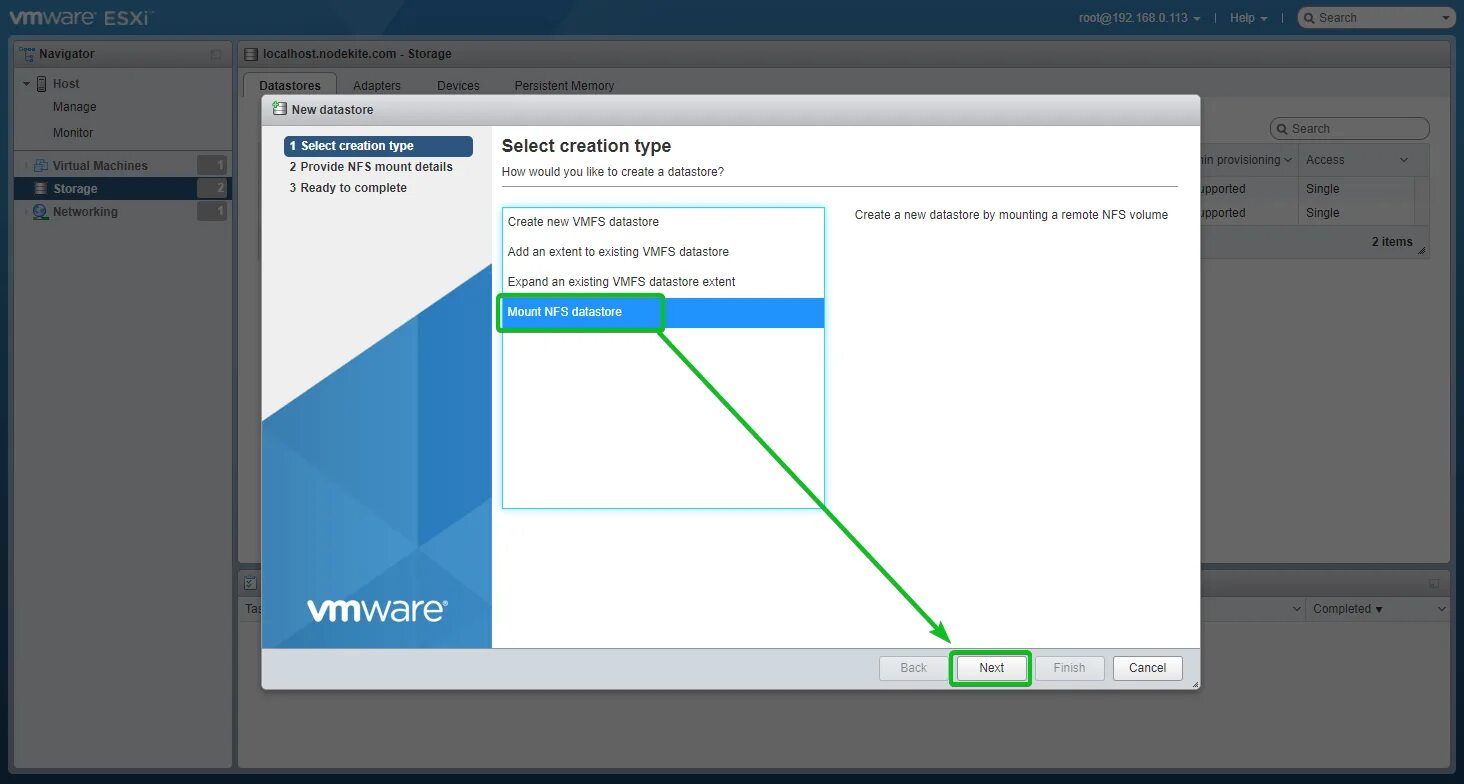Switch to the Devices tab
This screenshot has height=784, width=1464.
point(458,86)
